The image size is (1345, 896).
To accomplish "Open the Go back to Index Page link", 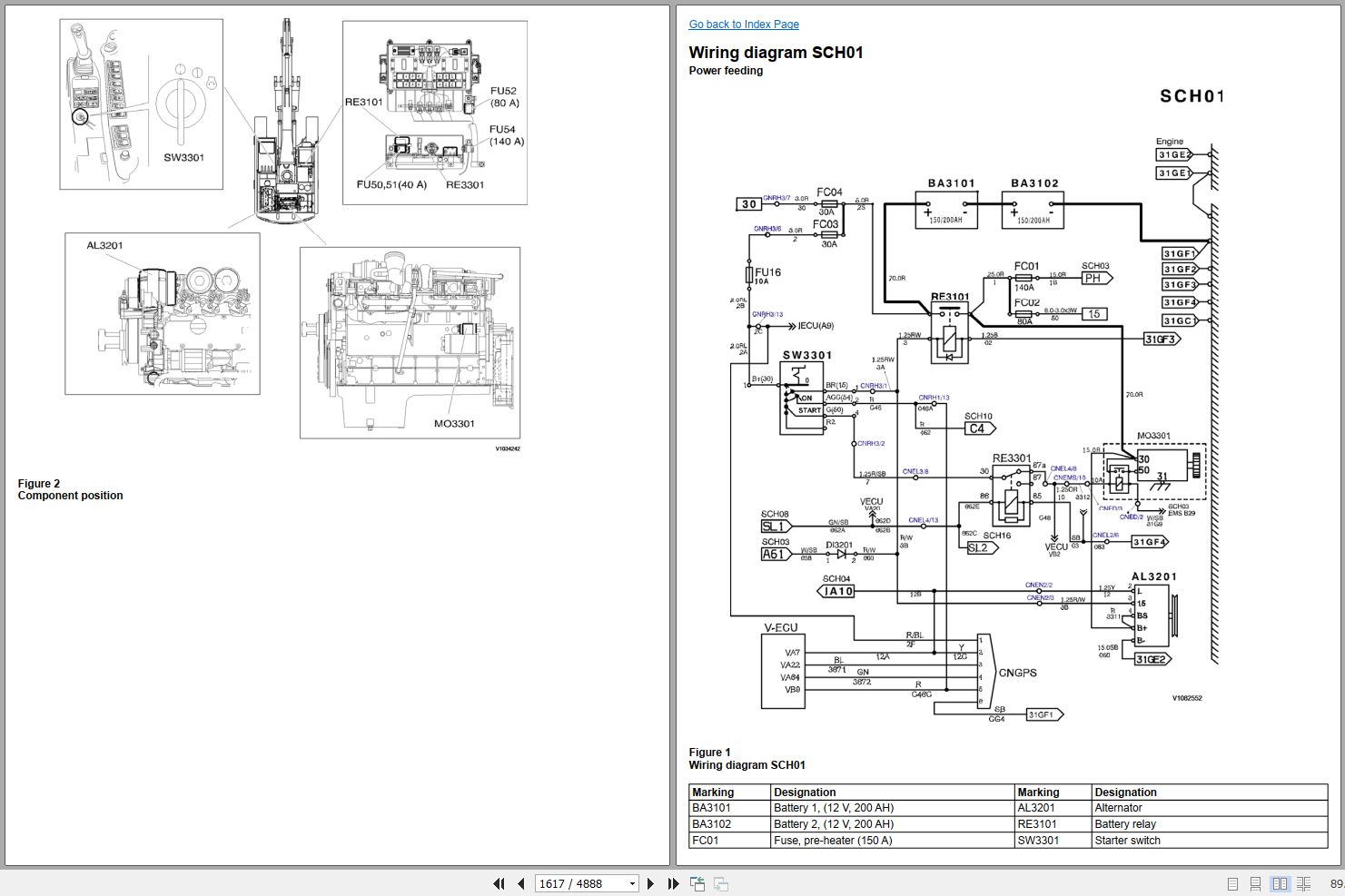I will (744, 25).
